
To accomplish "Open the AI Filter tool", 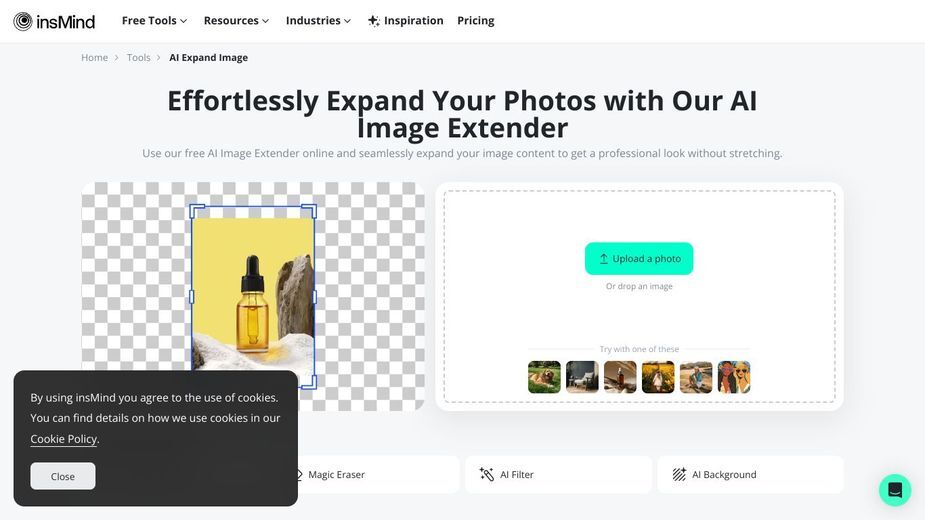I will [558, 475].
